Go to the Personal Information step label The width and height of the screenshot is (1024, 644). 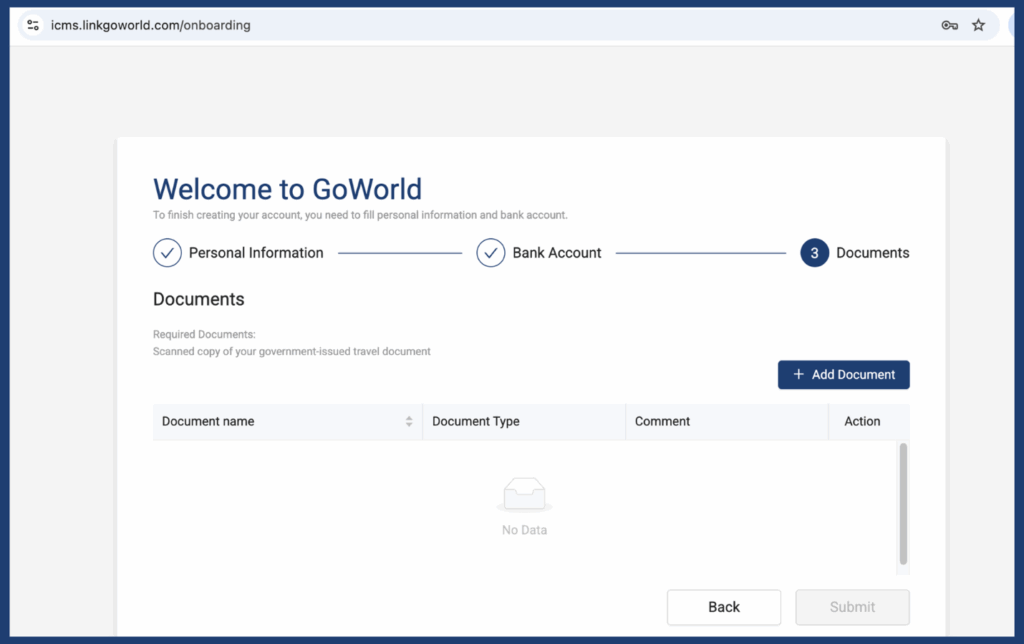click(256, 253)
